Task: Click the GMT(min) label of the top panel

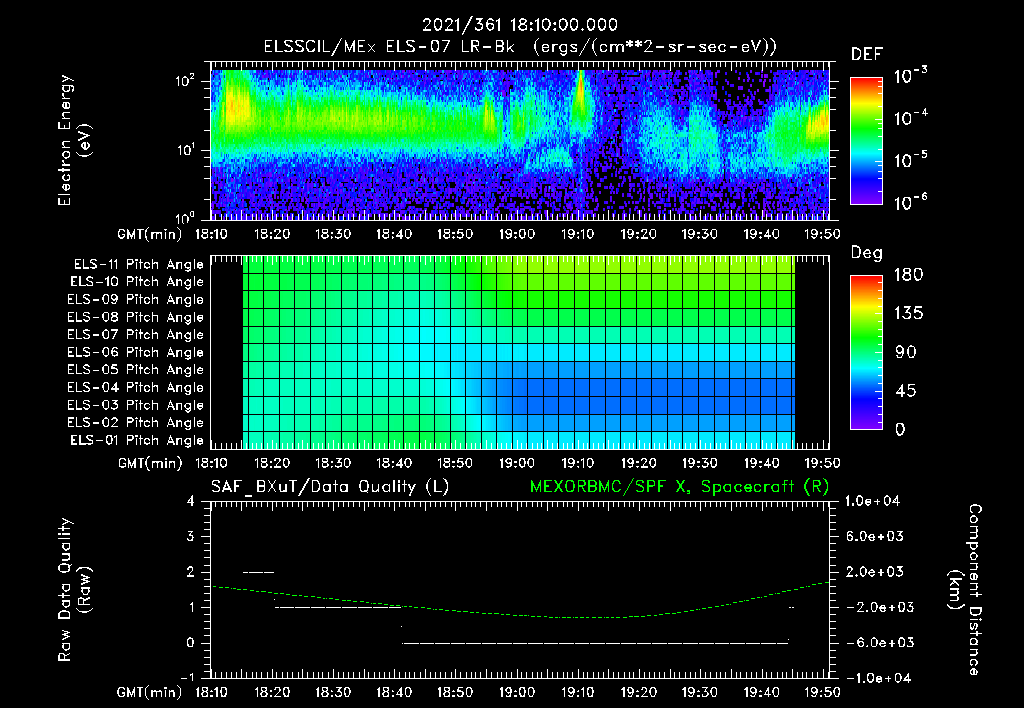Action: pos(150,234)
